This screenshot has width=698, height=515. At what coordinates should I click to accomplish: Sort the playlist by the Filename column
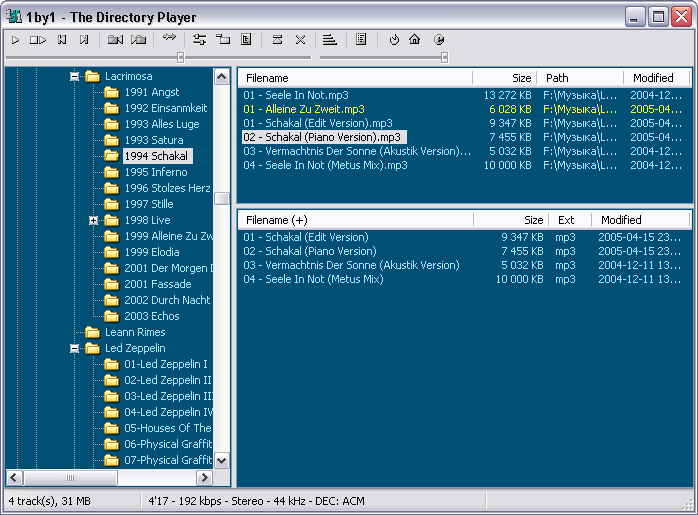[x=355, y=78]
